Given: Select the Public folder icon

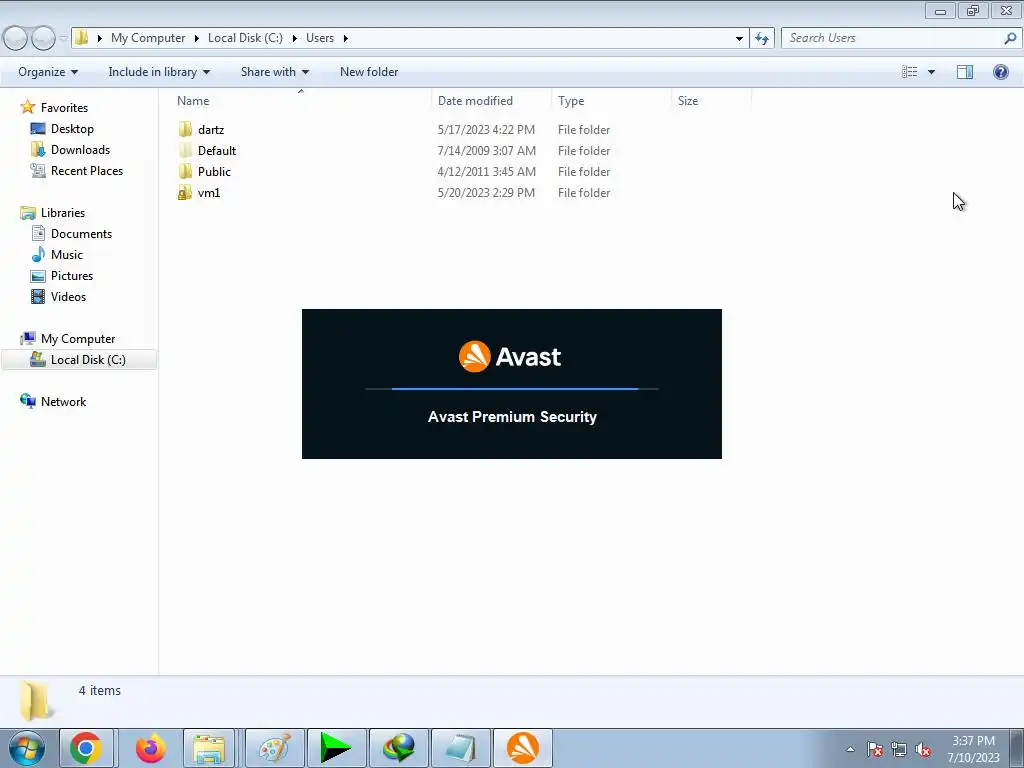Looking at the screenshot, I should tap(185, 172).
